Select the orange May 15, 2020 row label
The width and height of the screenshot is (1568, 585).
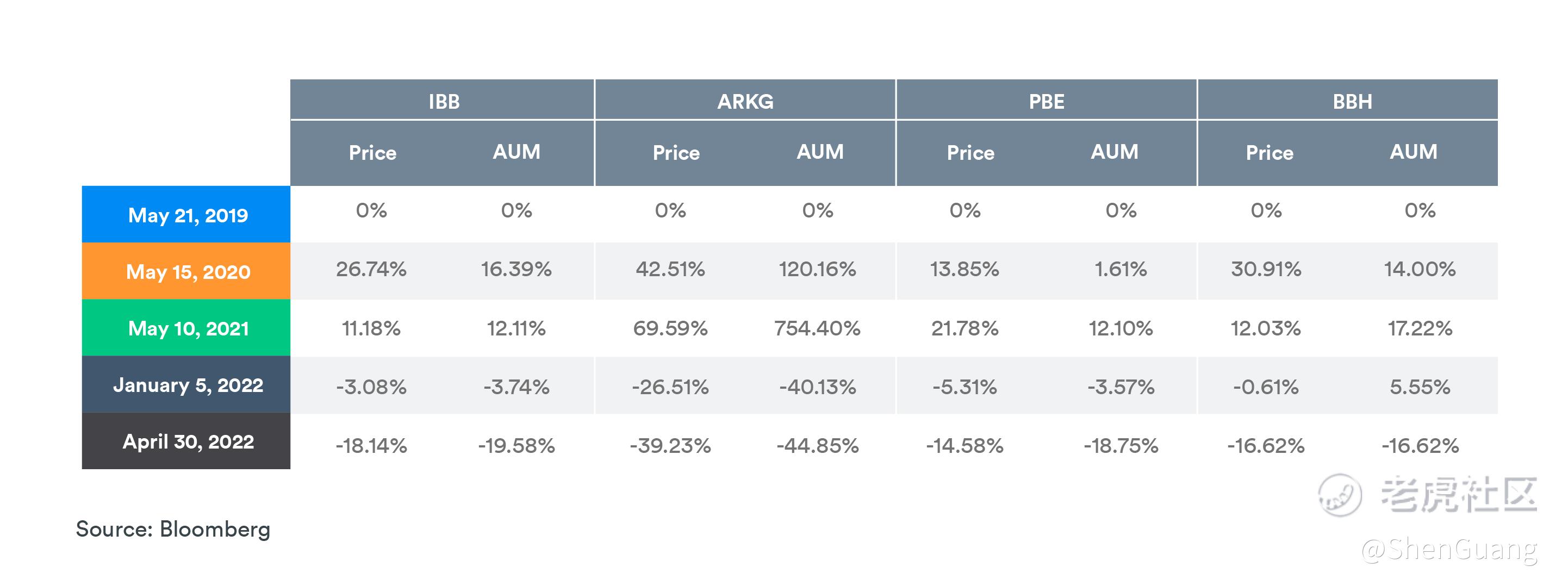click(187, 271)
